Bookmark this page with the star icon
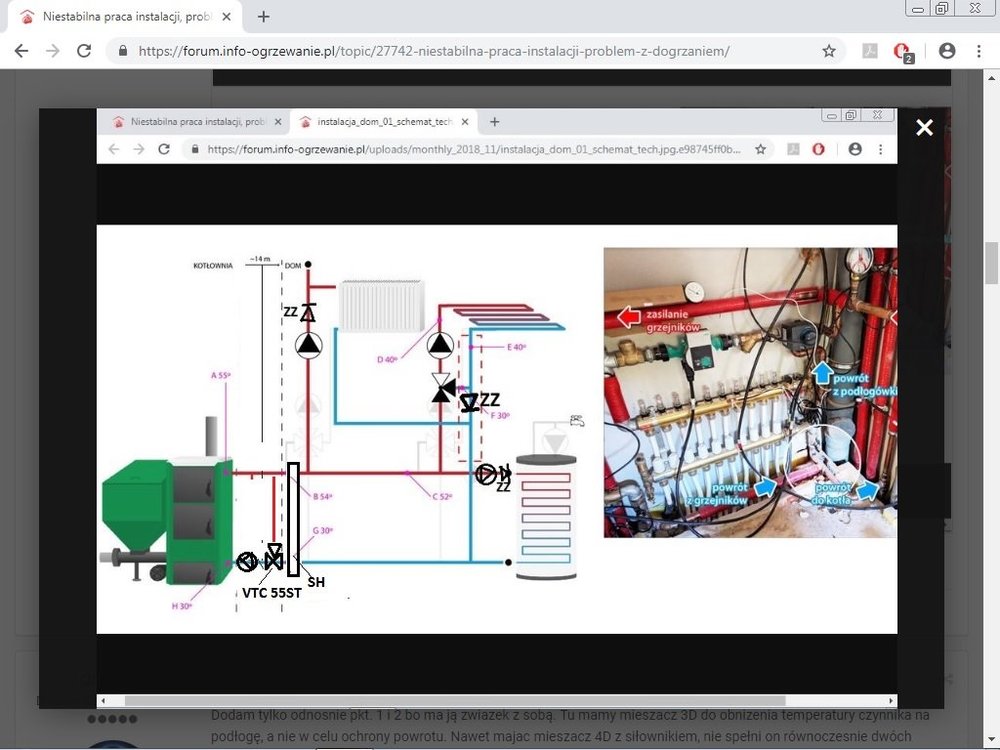 coord(829,51)
